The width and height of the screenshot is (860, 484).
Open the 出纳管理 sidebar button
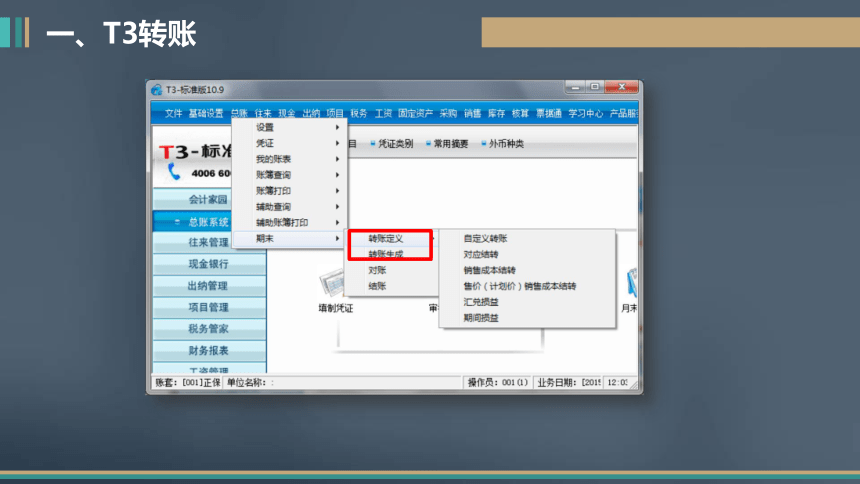click(x=209, y=285)
